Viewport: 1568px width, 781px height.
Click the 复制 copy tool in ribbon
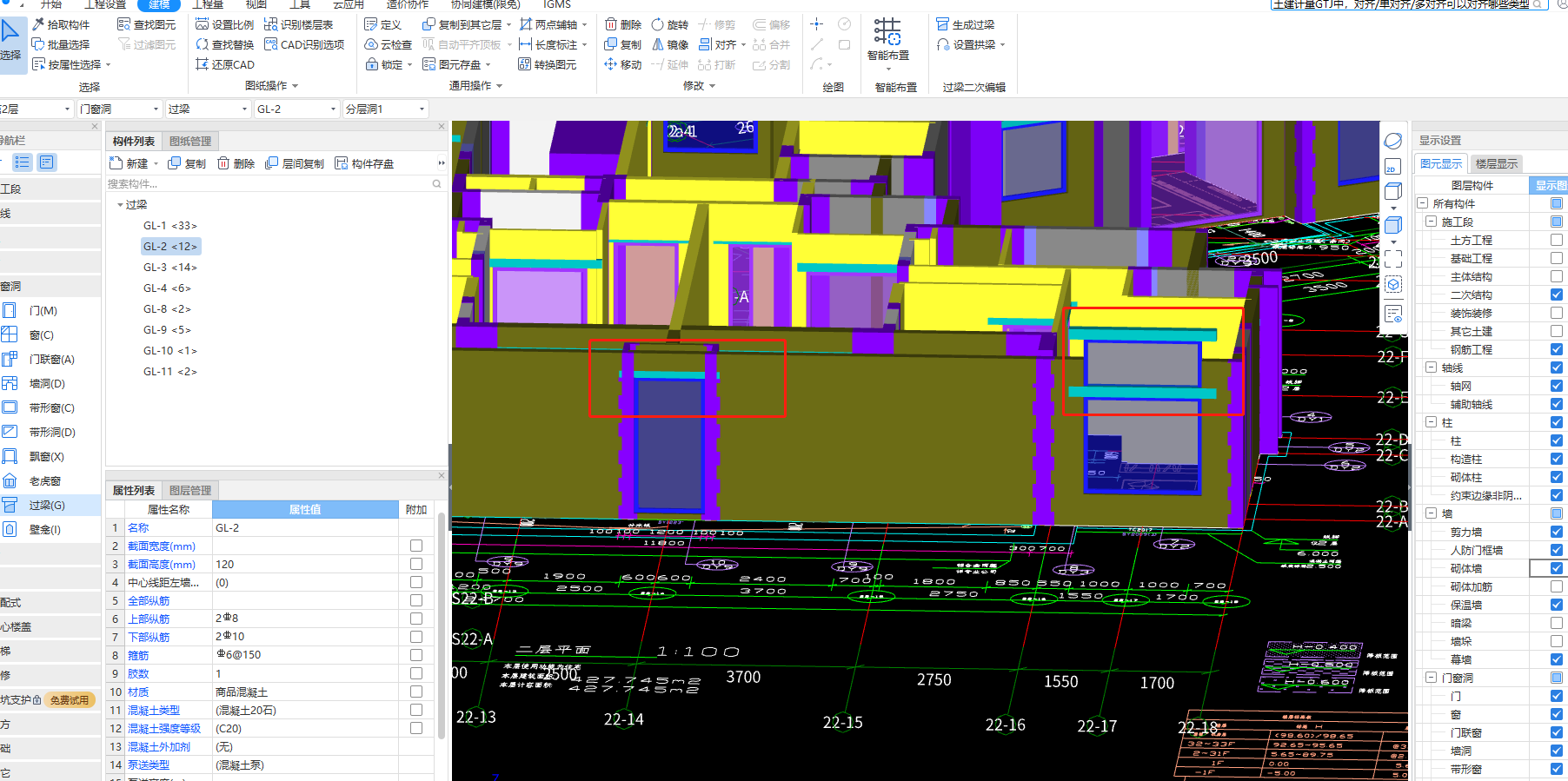click(x=623, y=44)
